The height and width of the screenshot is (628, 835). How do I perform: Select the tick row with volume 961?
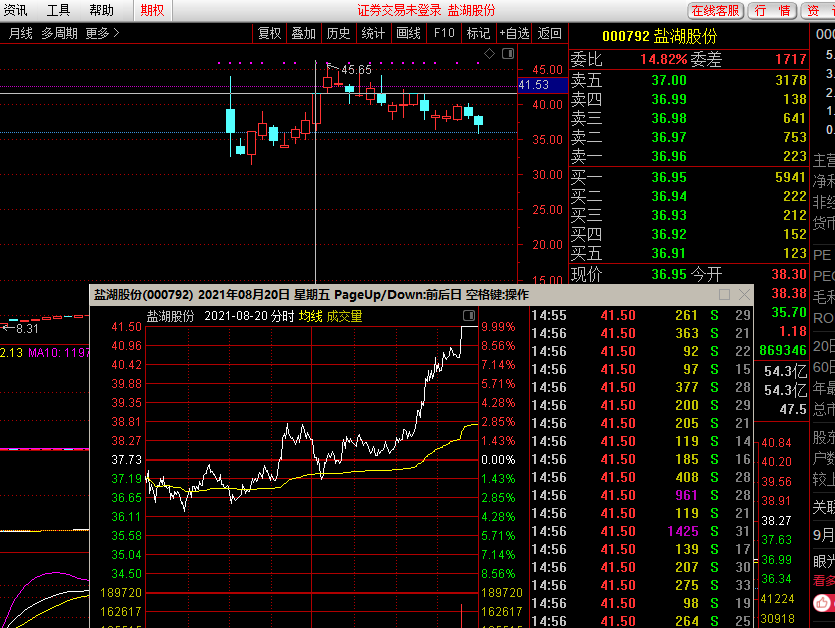pos(641,495)
